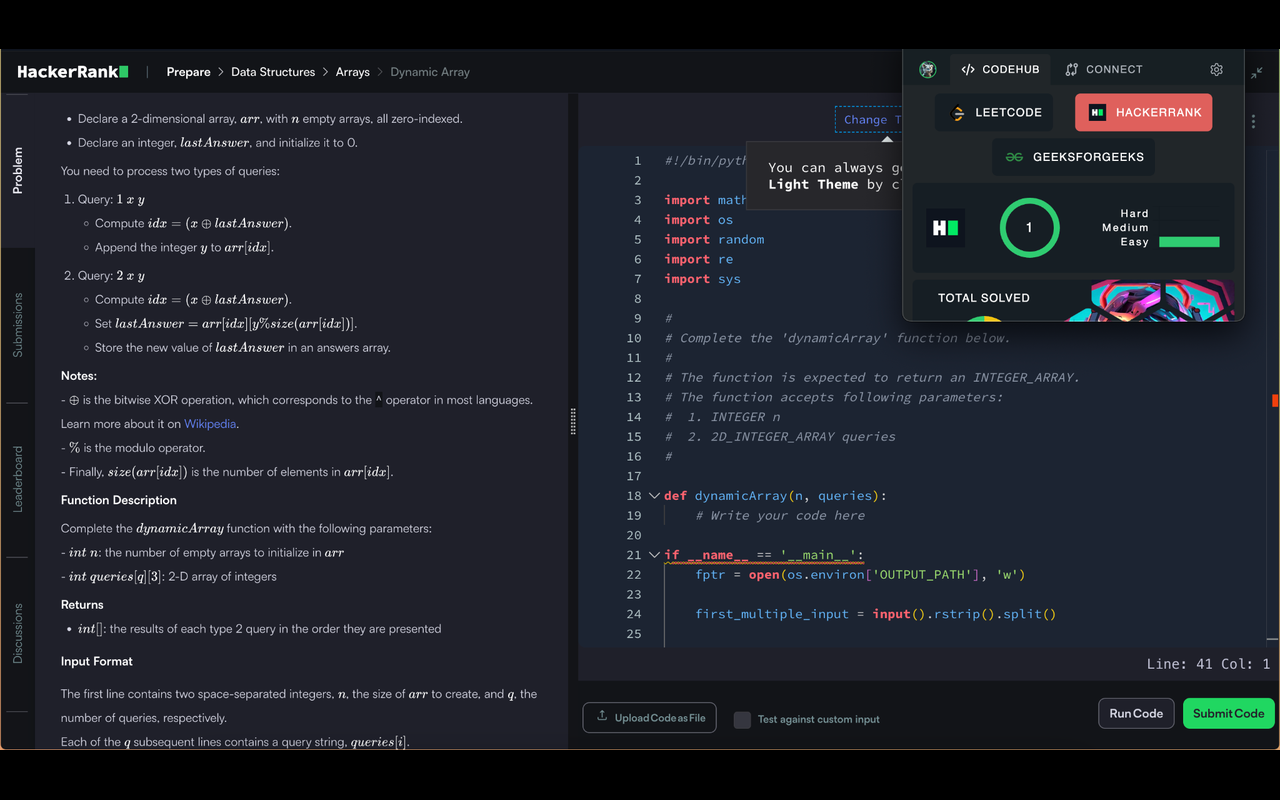Click the TOTAL SOLVED card heading

[984, 298]
